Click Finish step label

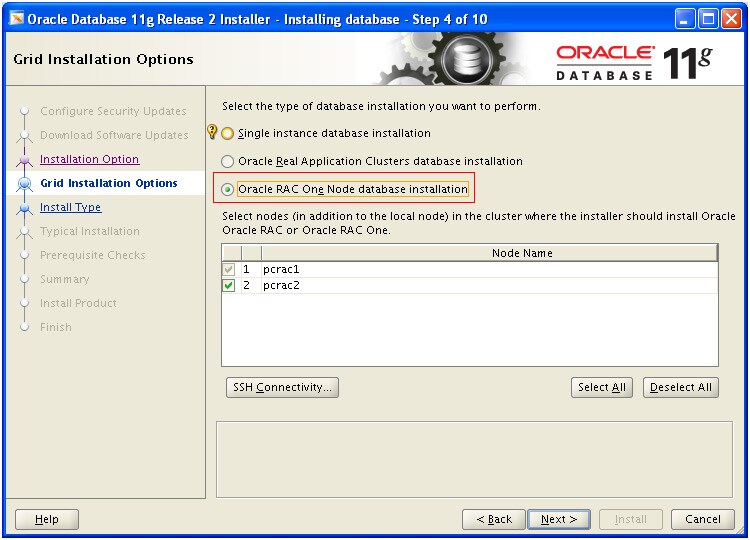click(x=55, y=327)
